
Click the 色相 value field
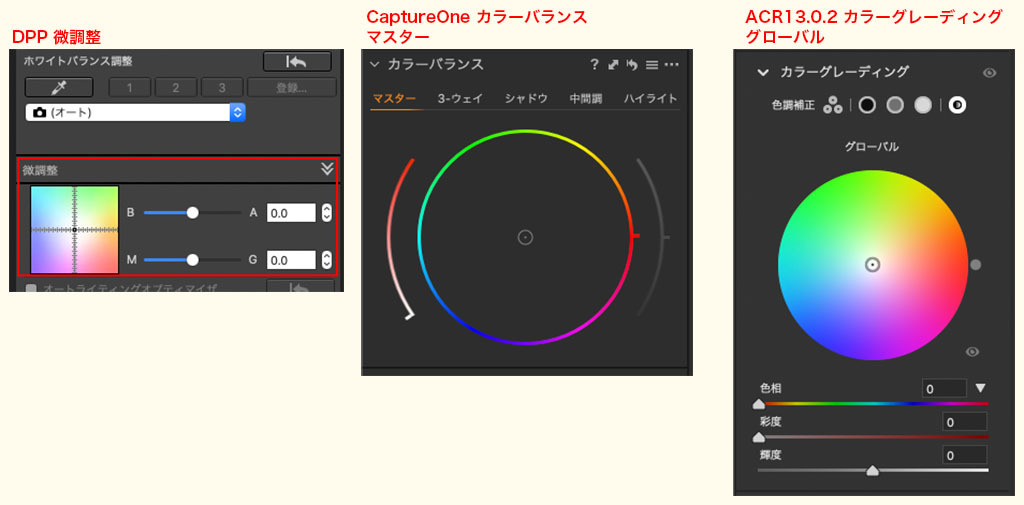coord(944,389)
